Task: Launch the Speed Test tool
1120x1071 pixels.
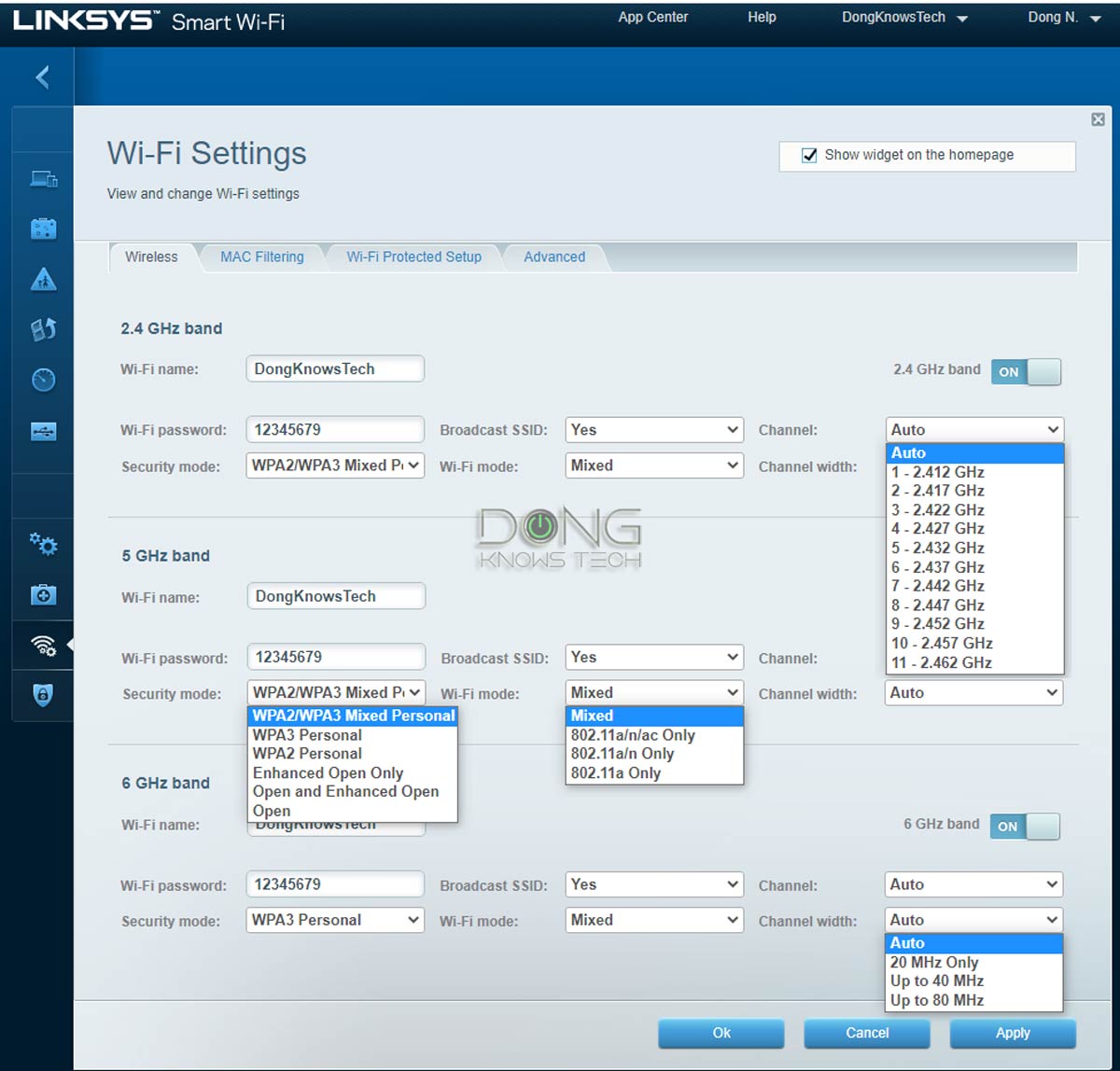Action: click(x=43, y=380)
